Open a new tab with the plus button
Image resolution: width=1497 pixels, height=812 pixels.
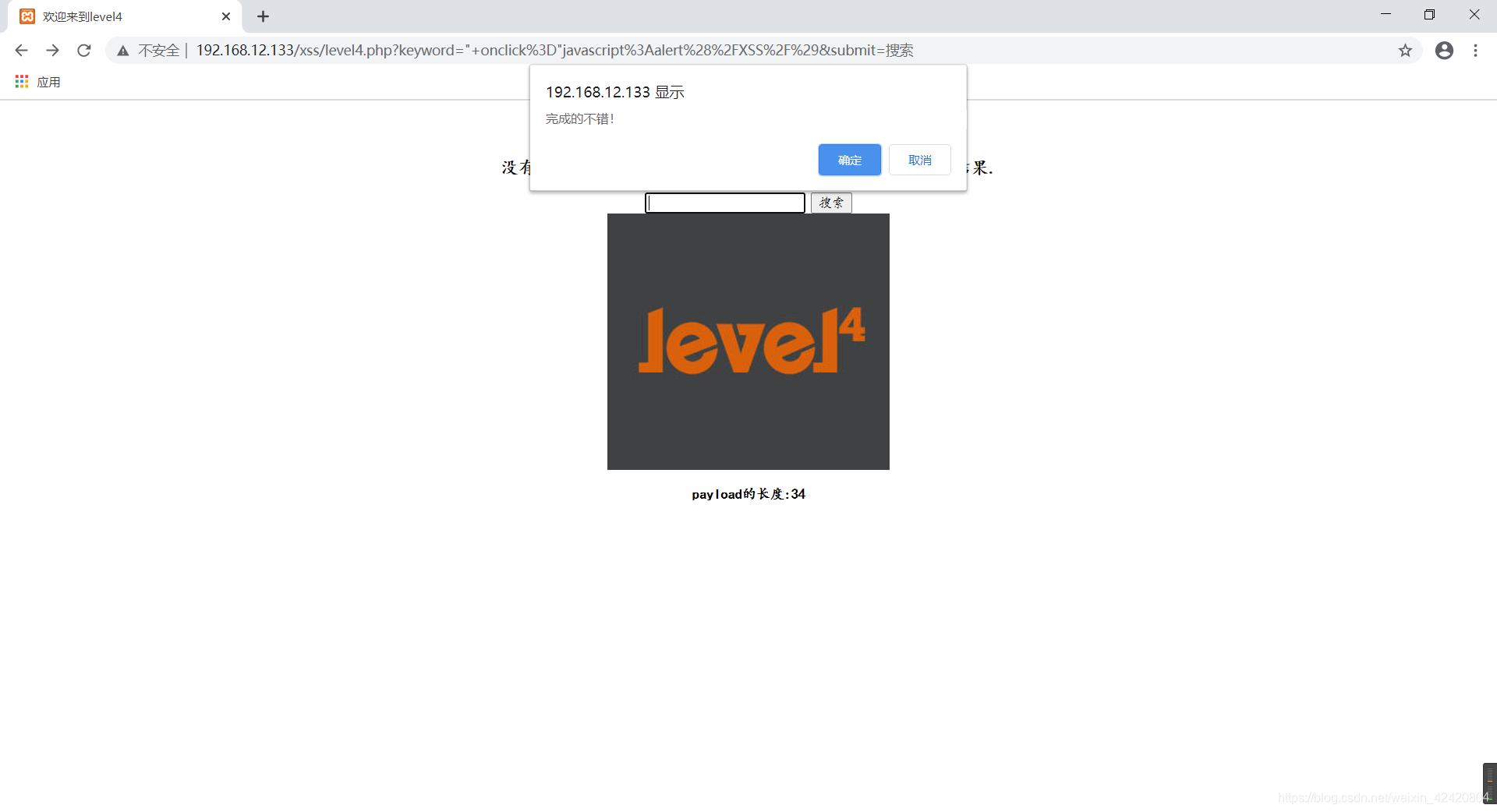click(263, 16)
